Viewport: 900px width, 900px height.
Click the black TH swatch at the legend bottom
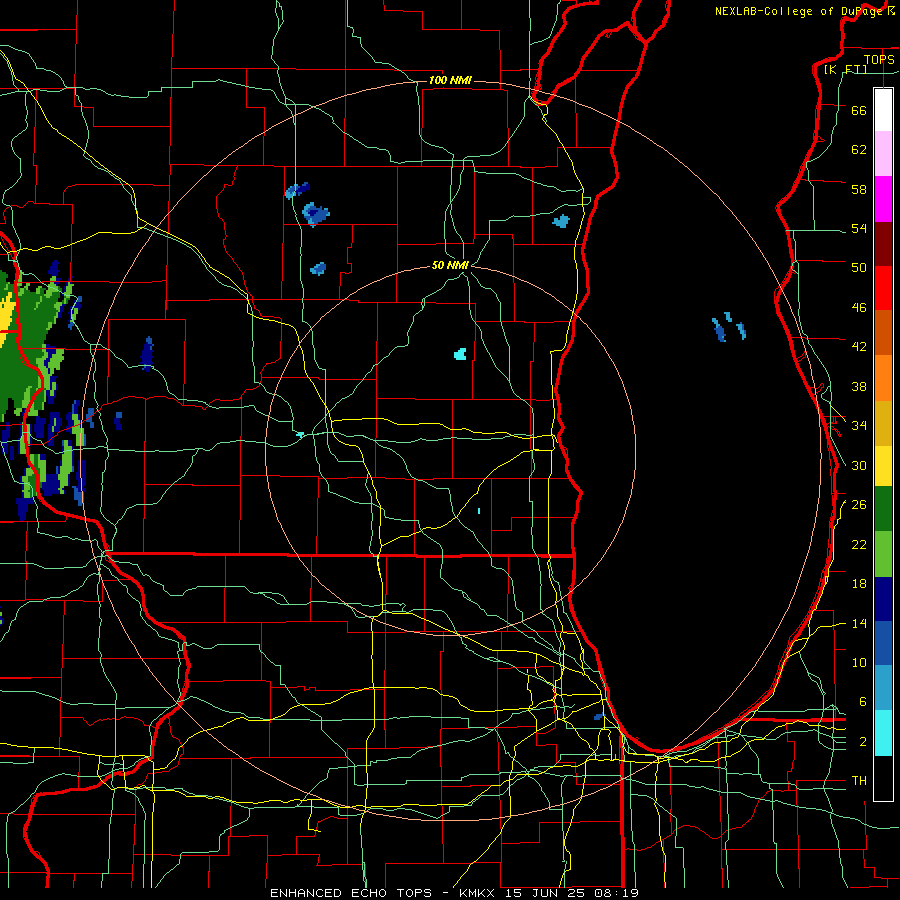pyautogui.click(x=883, y=778)
